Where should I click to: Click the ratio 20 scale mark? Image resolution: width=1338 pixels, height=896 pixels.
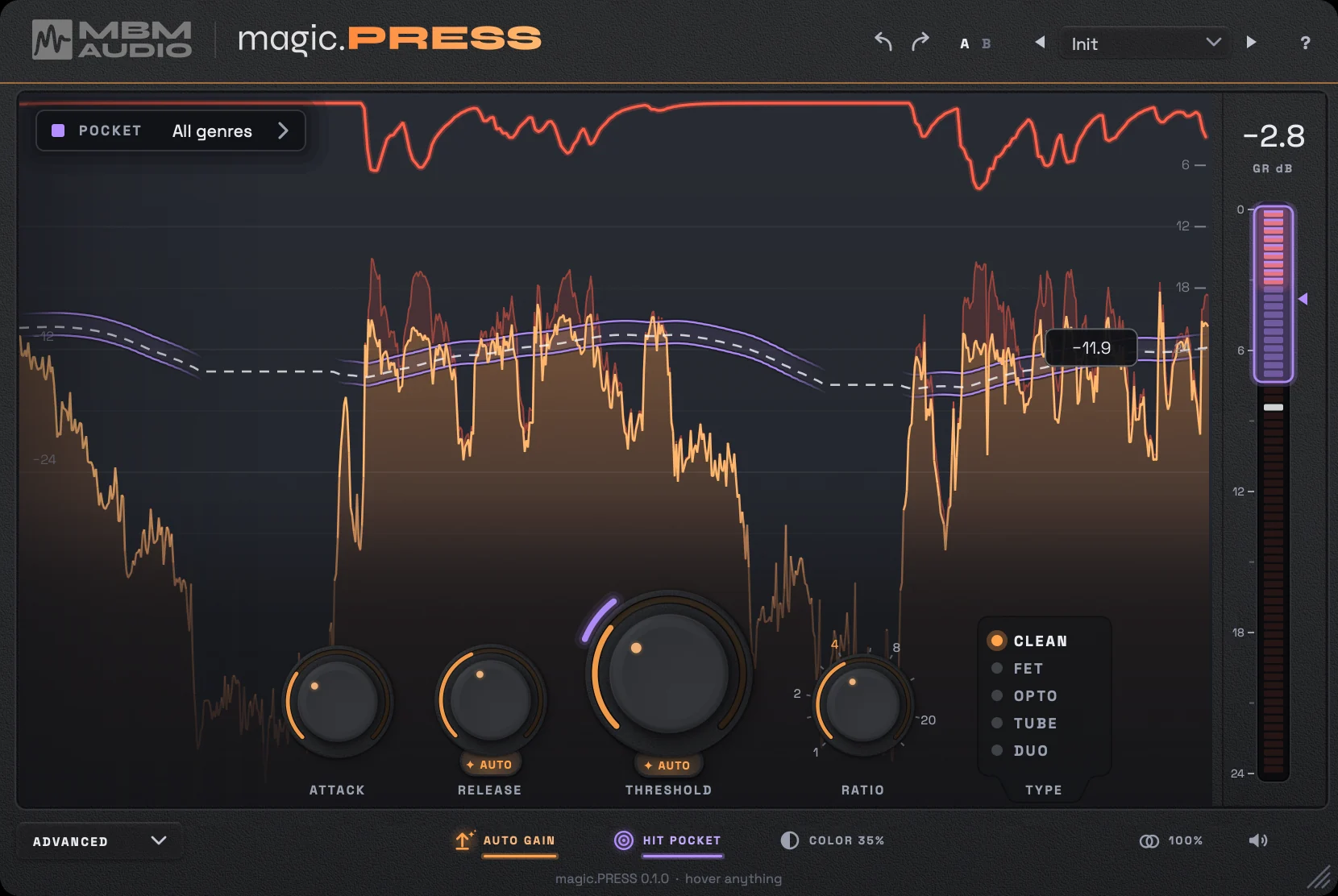coord(929,720)
